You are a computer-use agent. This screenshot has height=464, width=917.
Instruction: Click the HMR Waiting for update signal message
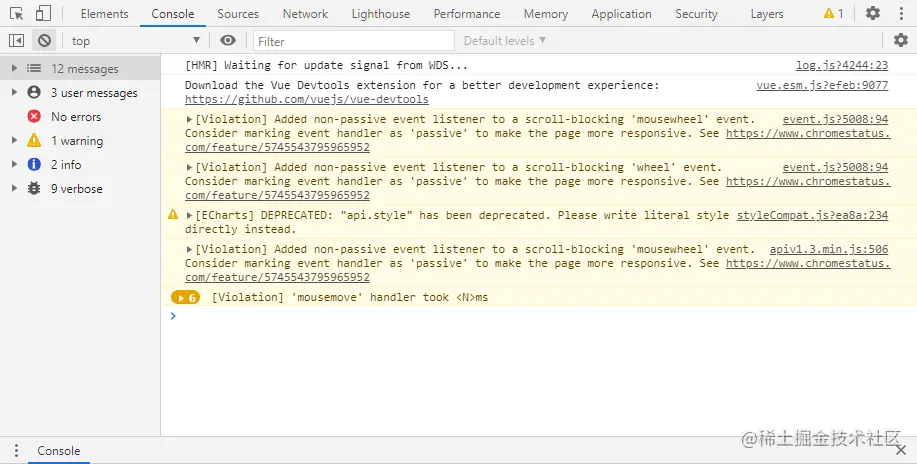(326, 66)
